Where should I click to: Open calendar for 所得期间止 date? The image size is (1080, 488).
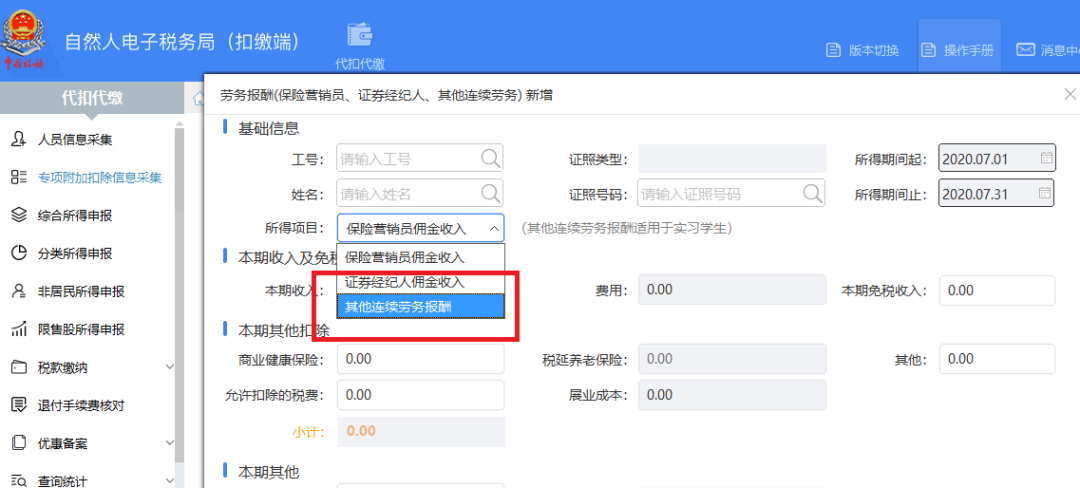click(x=1046, y=192)
